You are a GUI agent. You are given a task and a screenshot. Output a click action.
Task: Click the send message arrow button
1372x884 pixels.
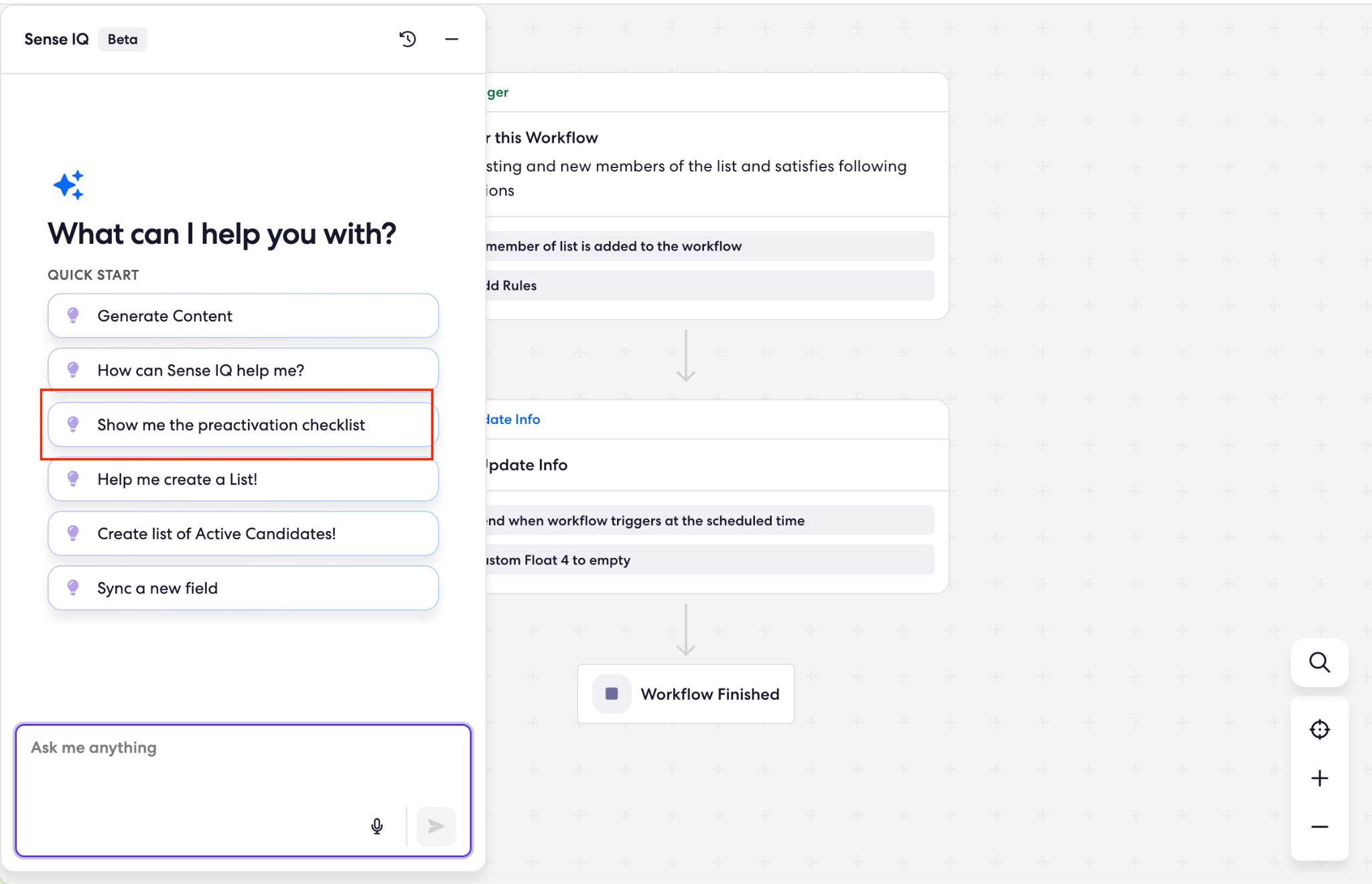click(x=436, y=826)
